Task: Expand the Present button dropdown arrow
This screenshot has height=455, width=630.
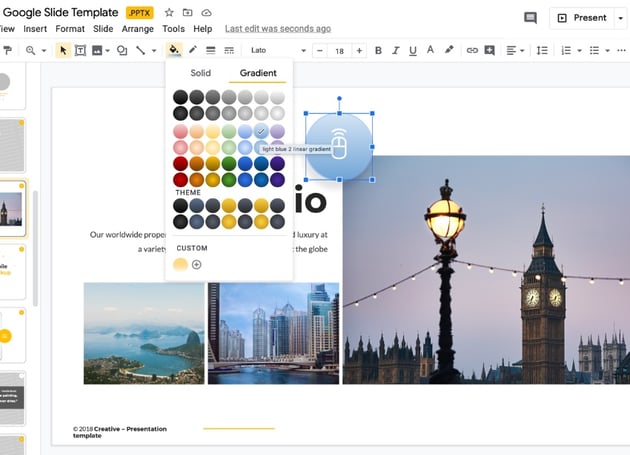Action: point(620,18)
